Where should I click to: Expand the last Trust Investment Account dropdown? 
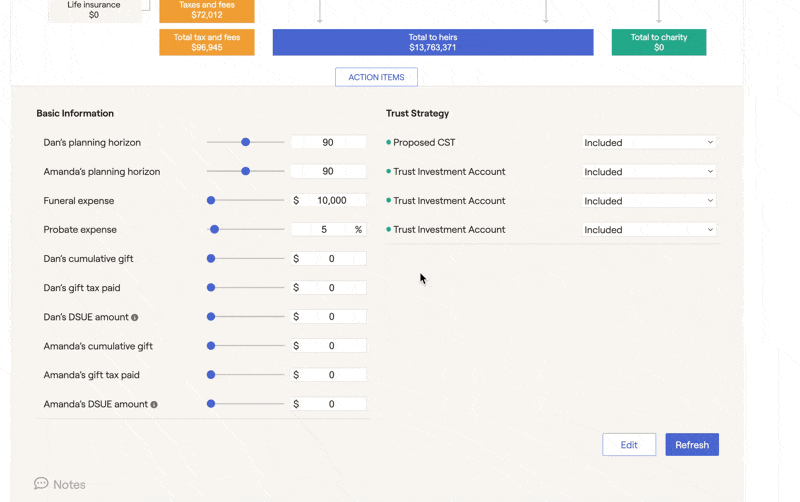[648, 230]
